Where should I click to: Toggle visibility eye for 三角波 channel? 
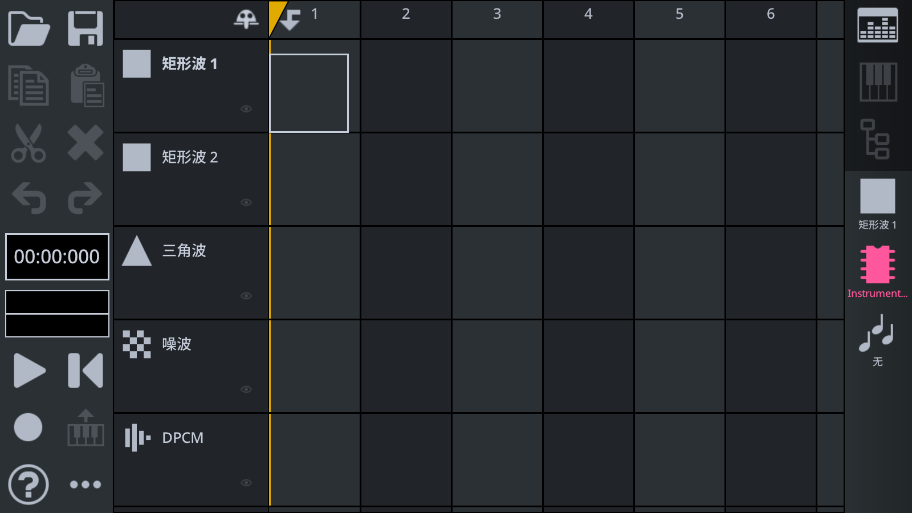point(246,296)
